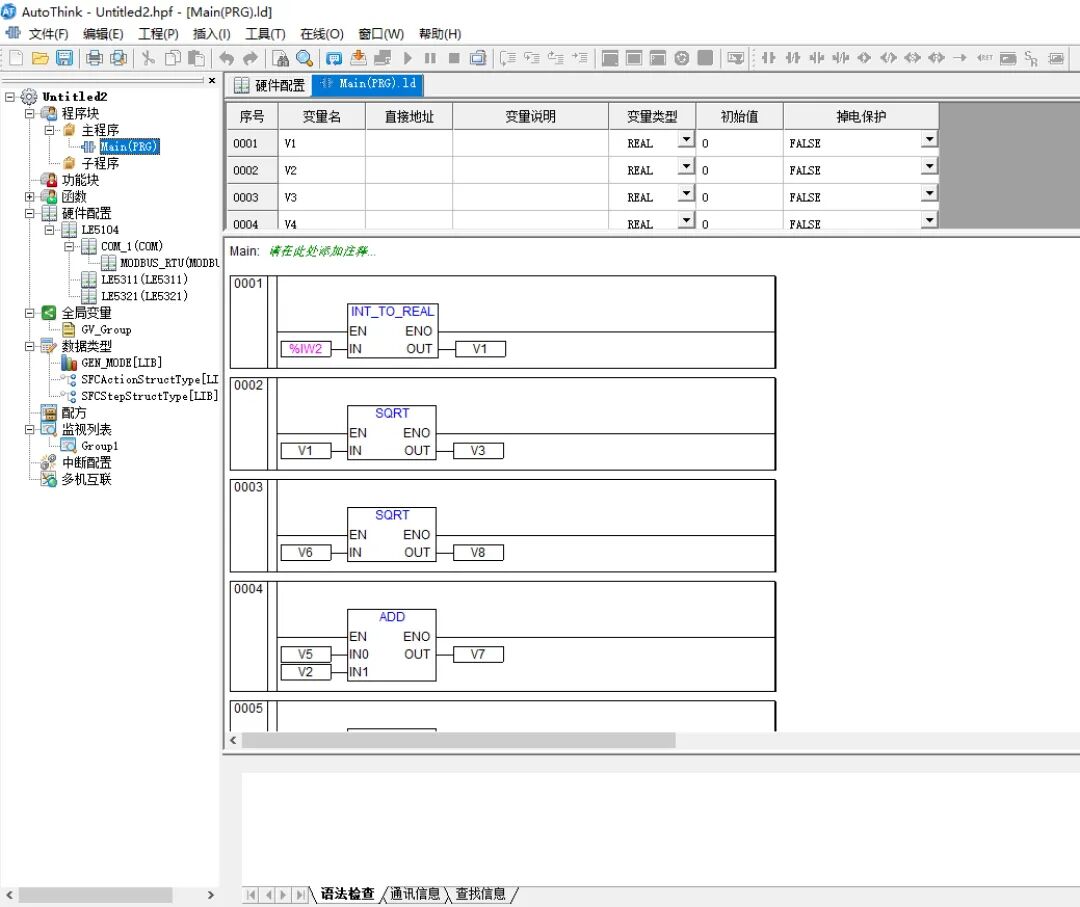This screenshot has height=907, width=1080.
Task: Select 中断配置 in project tree
Action: click(86, 463)
